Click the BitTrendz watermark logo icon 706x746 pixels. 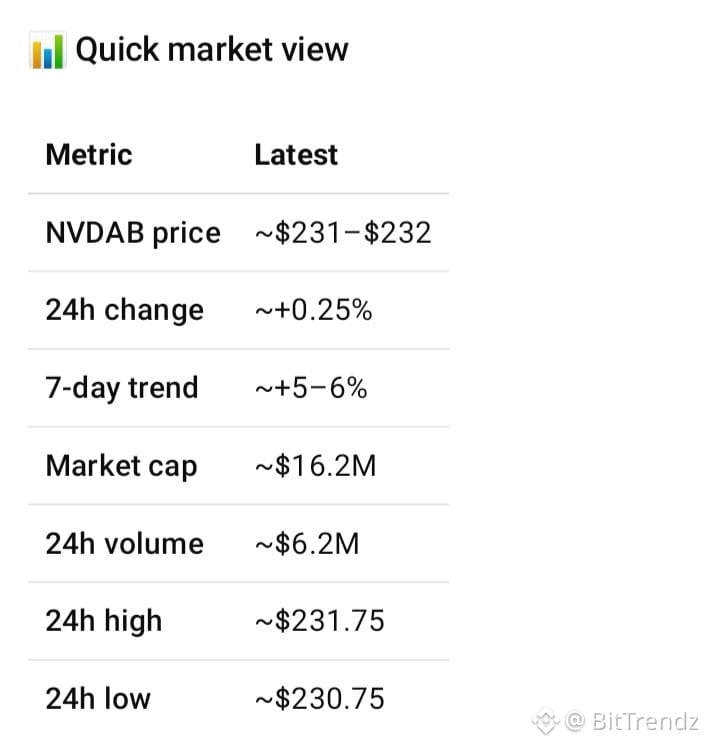pyautogui.click(x=545, y=721)
